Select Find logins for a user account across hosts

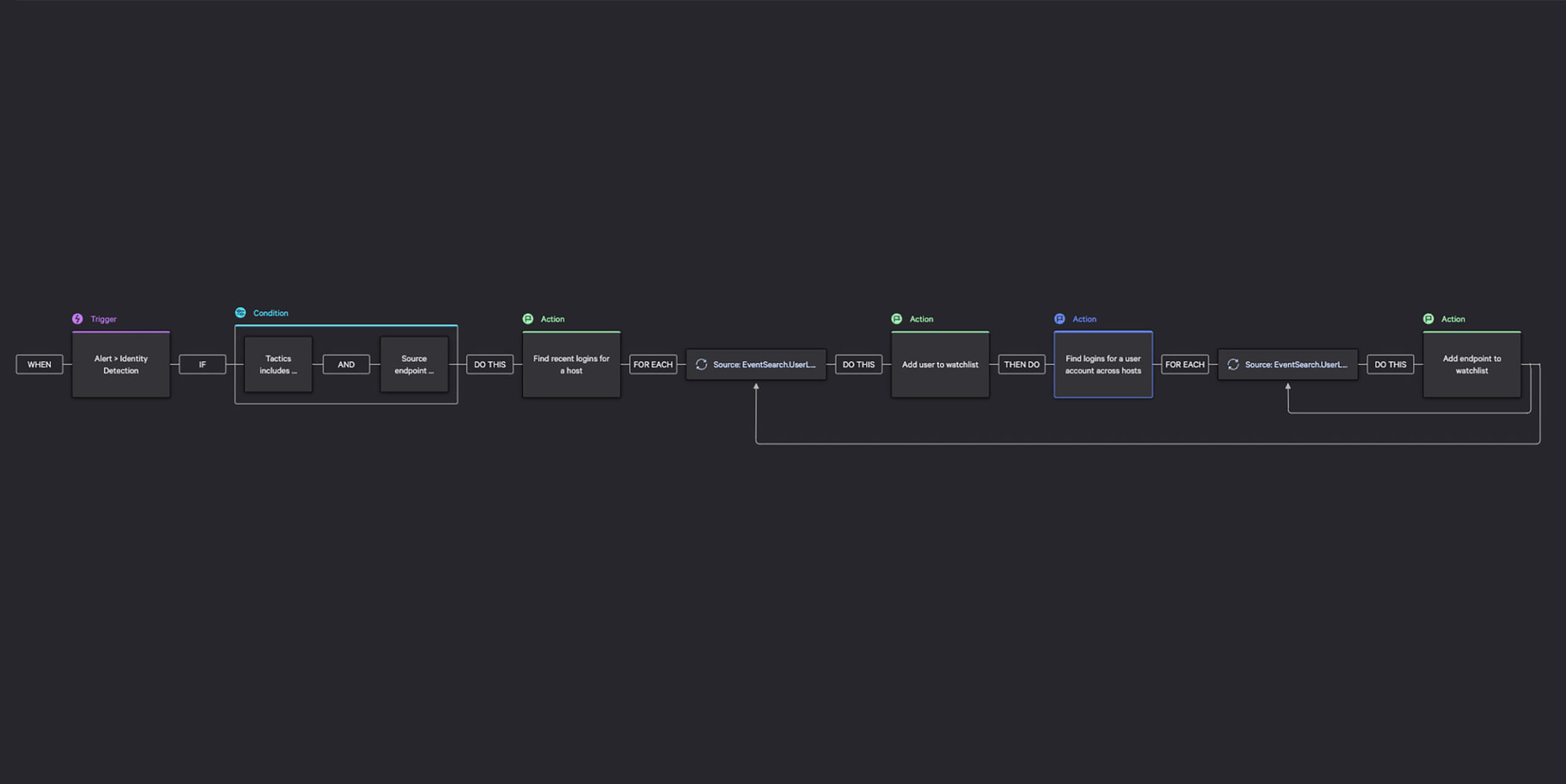click(x=1103, y=364)
